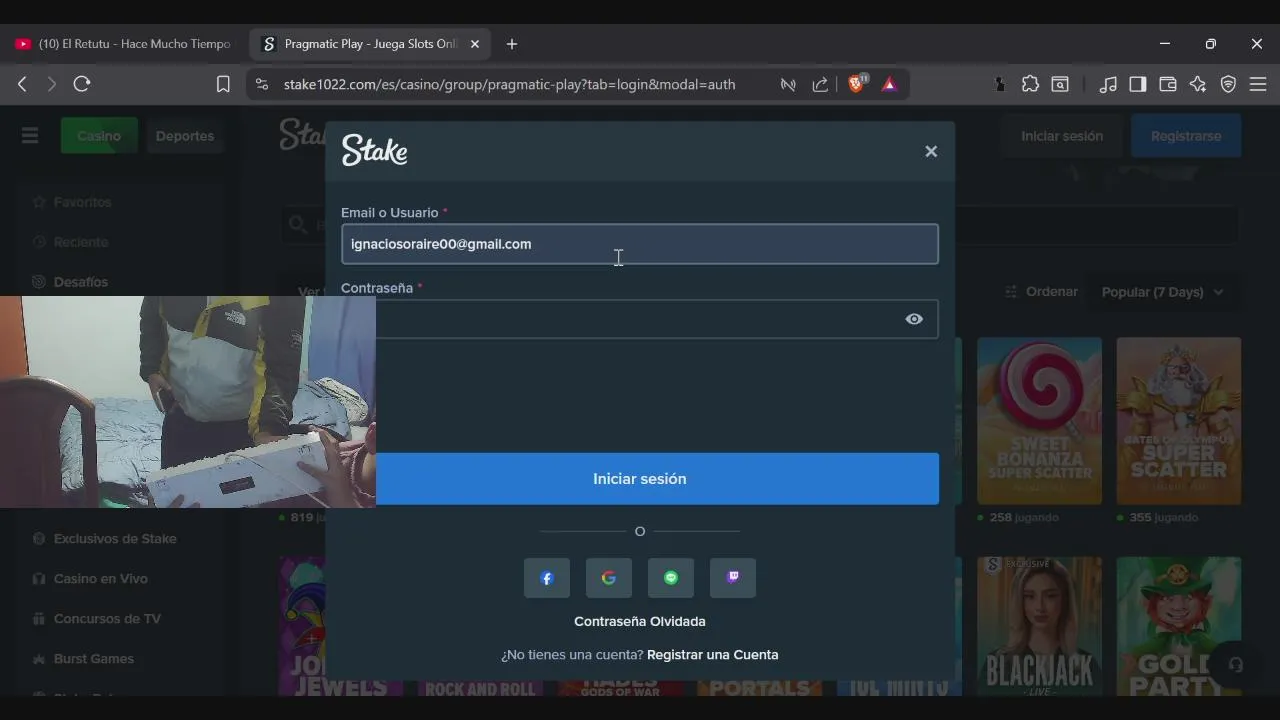
Task: Open the browser main menu hamburger
Action: click(1258, 84)
